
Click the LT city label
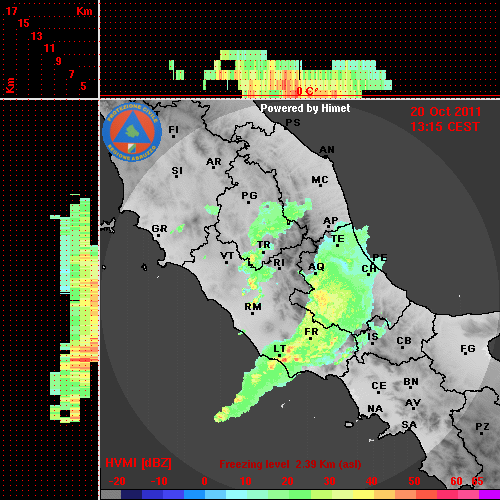pos(280,349)
